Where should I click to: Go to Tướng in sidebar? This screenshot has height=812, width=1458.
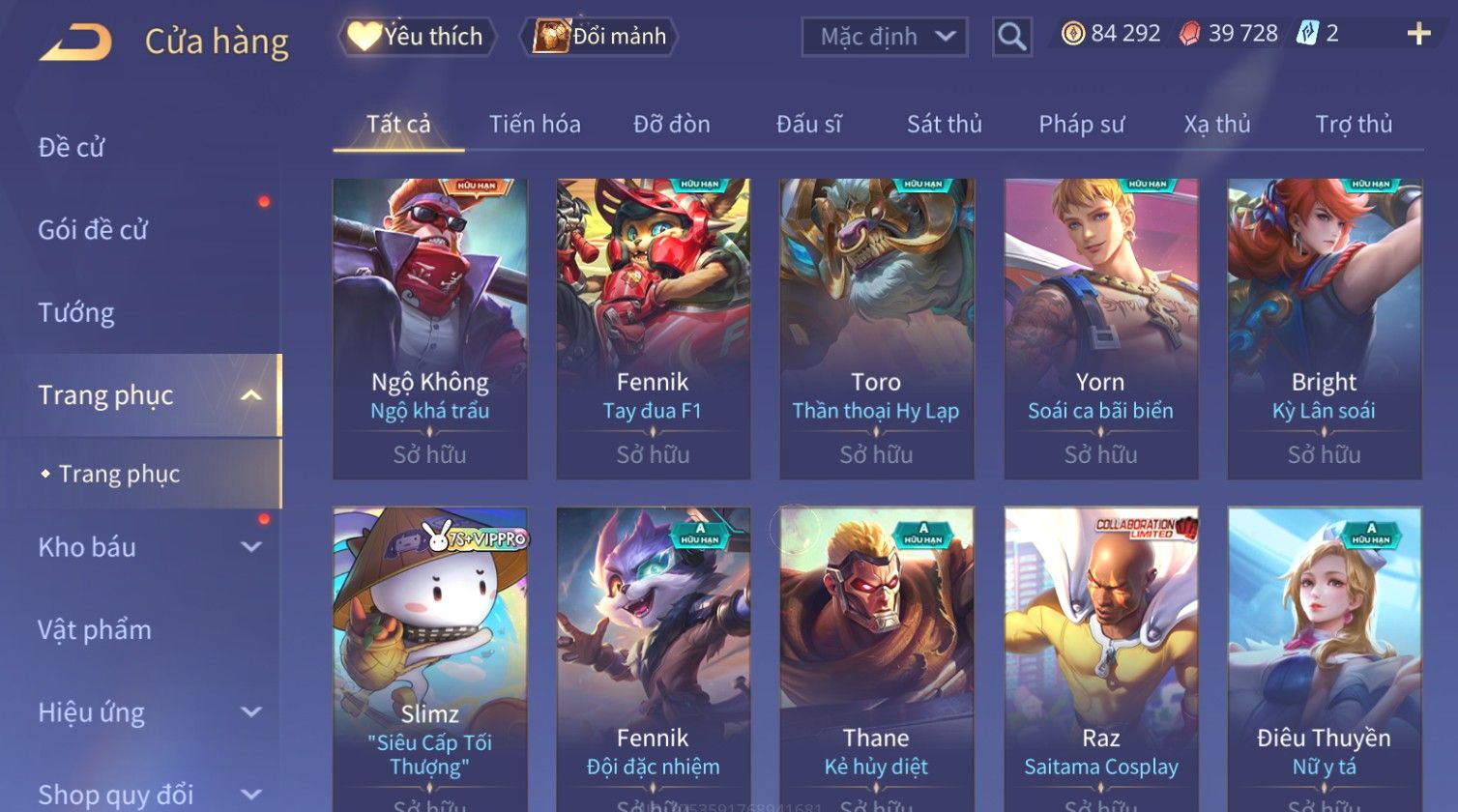76,313
